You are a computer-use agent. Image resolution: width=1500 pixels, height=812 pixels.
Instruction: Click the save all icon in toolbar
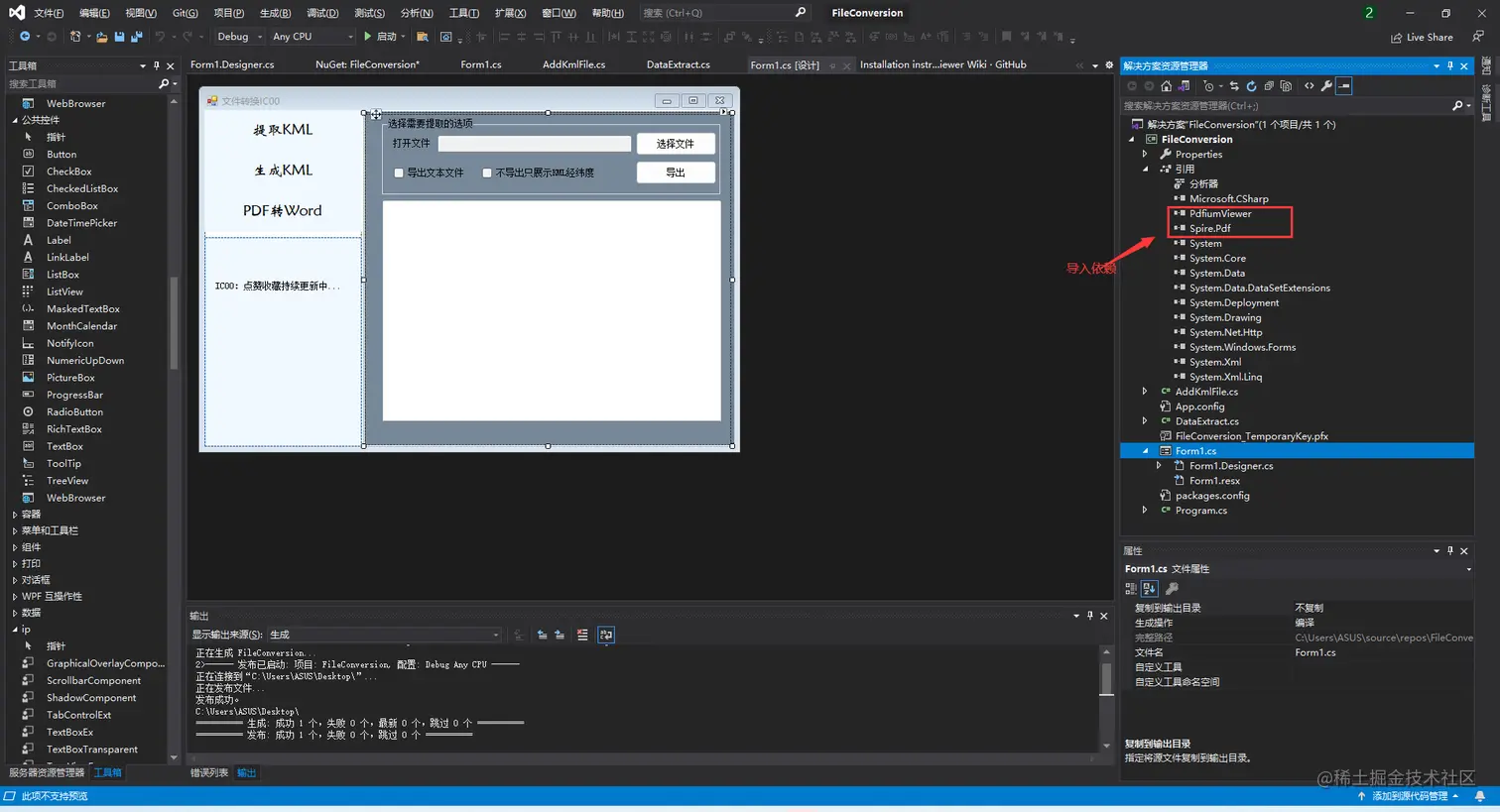click(x=136, y=37)
